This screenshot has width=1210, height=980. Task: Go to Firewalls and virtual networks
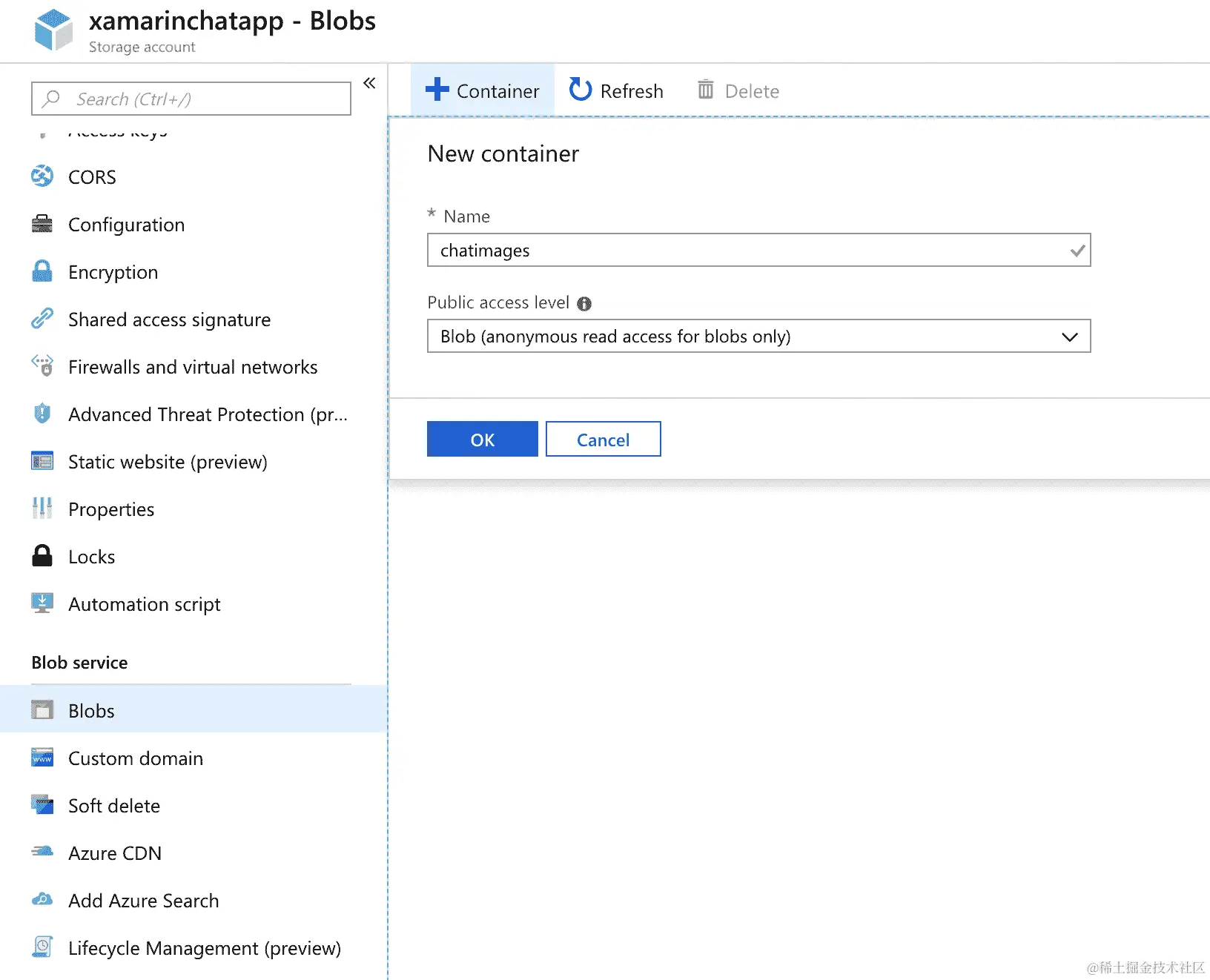[x=192, y=367]
